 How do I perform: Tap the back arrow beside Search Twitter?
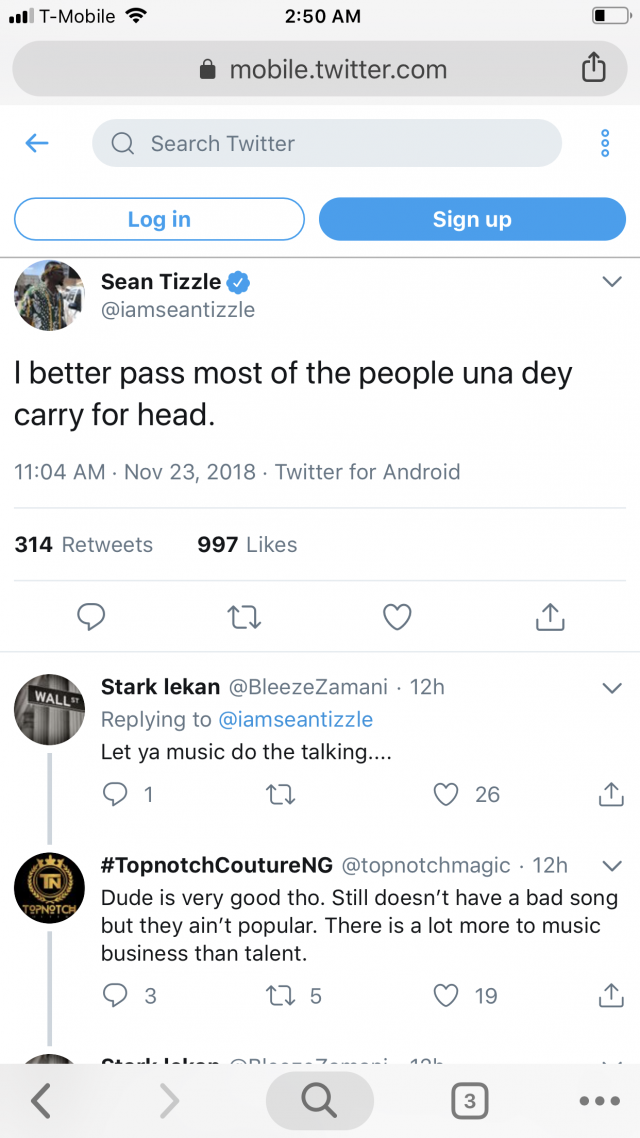tap(37, 144)
